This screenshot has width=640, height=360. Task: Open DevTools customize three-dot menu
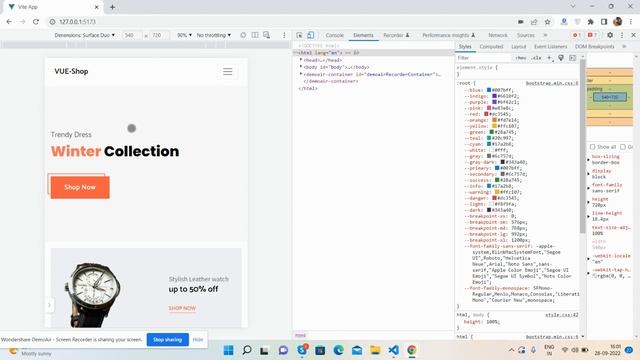(x=622, y=36)
